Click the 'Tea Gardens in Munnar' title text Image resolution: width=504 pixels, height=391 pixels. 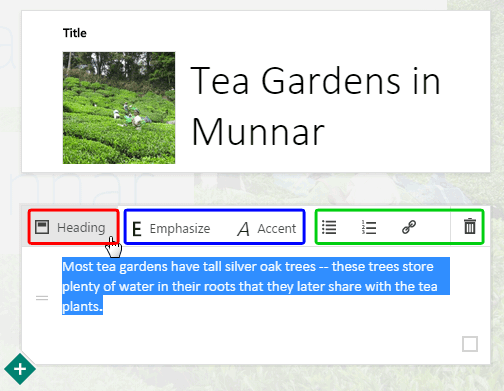click(315, 106)
